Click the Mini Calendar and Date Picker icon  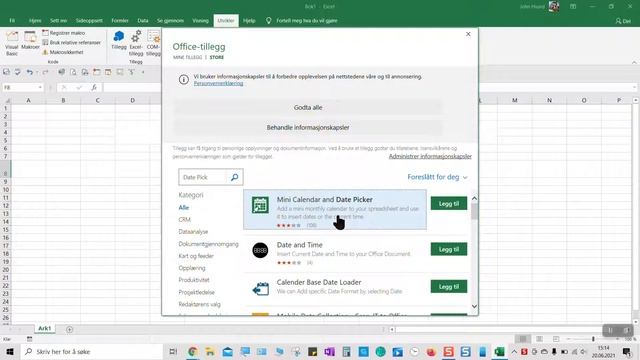pos(260,205)
